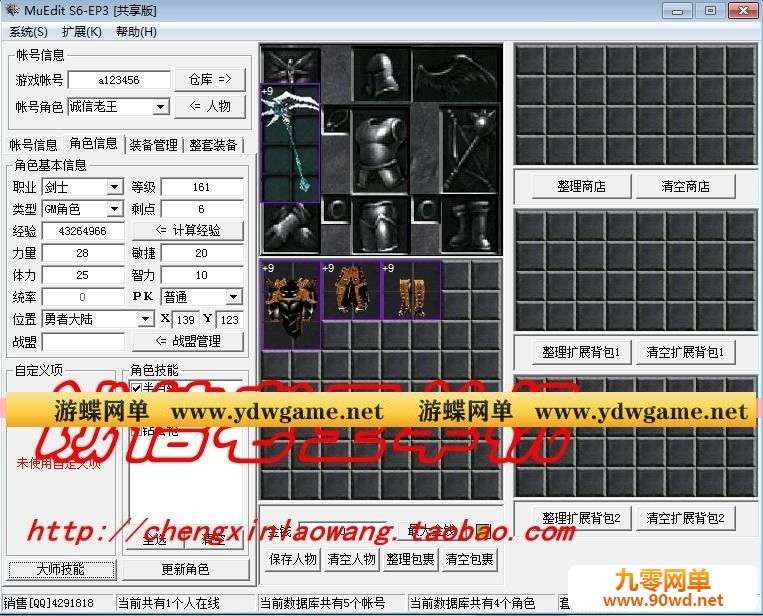Click the ring slot left of pants
This screenshot has width=763, height=616.
[336, 210]
